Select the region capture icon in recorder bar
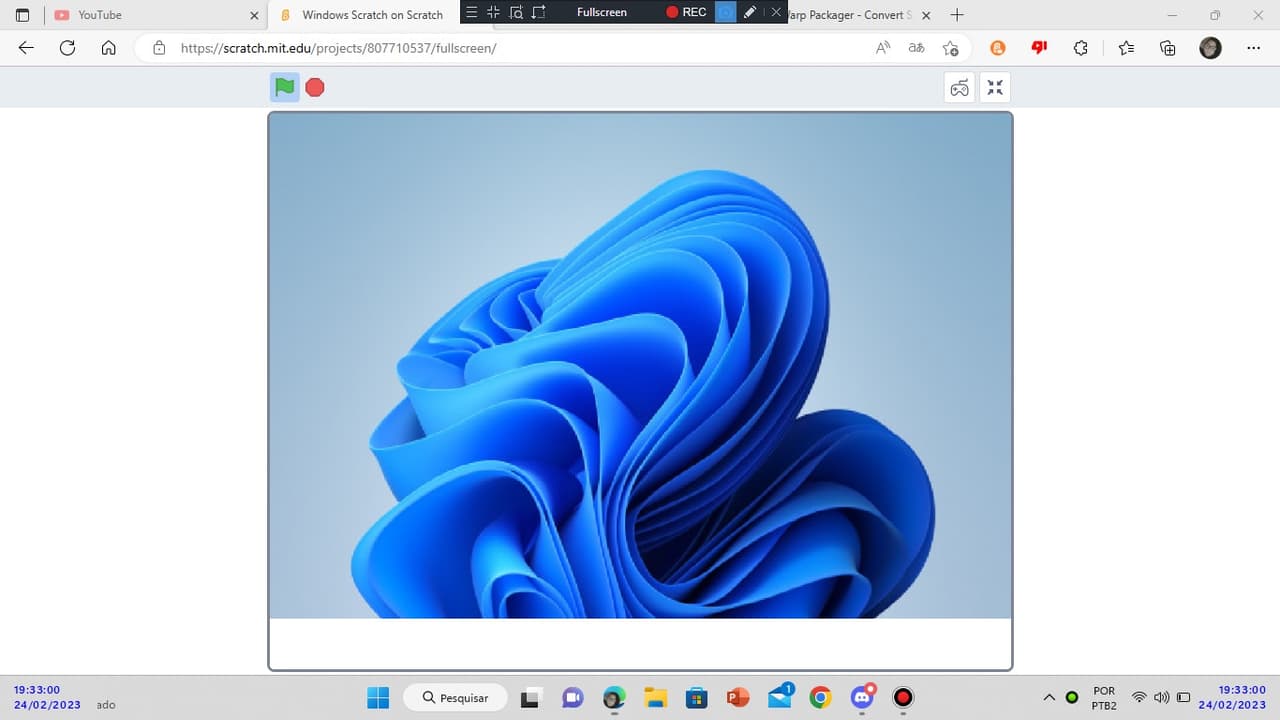This screenshot has width=1280, height=720. (539, 12)
